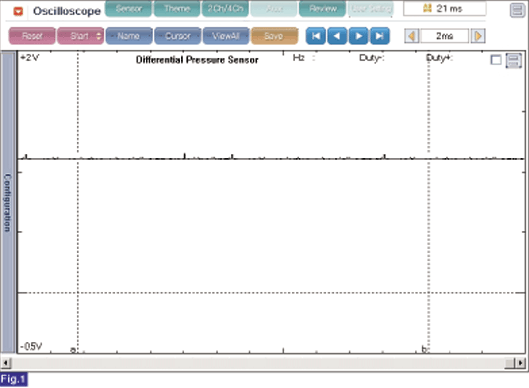Click the Save button
529x388 pixels.
[x=274, y=36]
